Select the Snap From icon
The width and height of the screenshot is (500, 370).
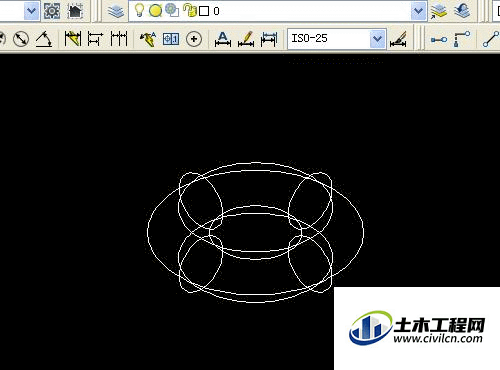tap(462, 39)
